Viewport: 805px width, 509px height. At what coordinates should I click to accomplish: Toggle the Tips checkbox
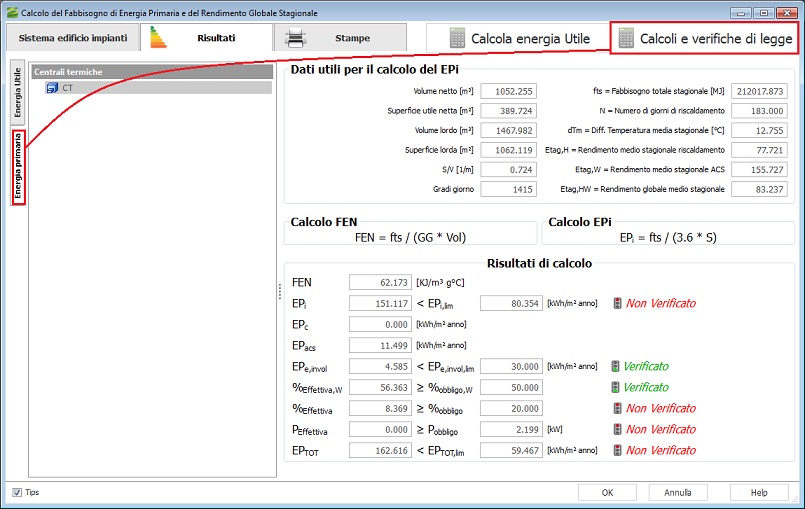pyautogui.click(x=17, y=492)
